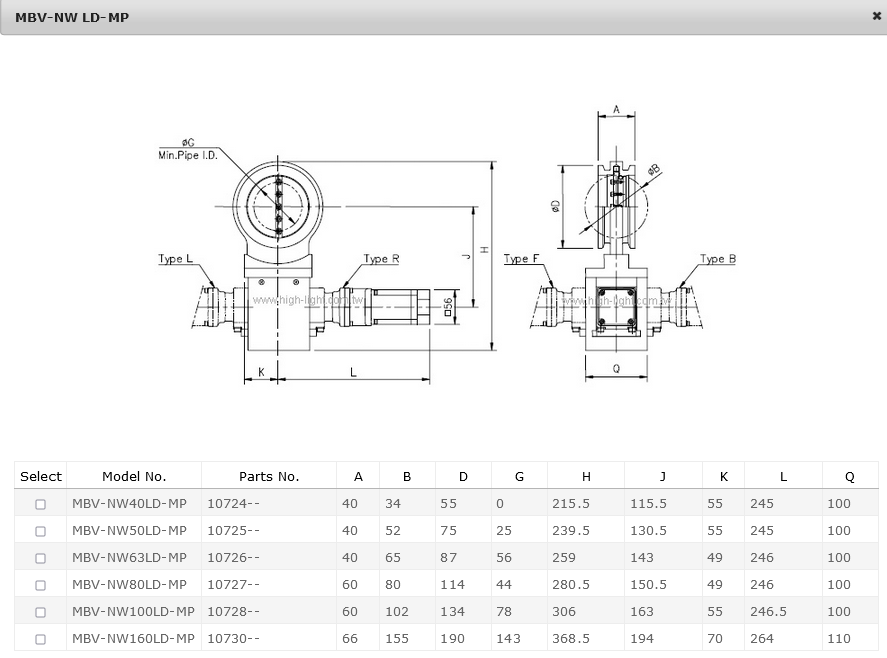Screen dimensions: 887x658
Task: Click the Select column header
Action: click(x=41, y=476)
